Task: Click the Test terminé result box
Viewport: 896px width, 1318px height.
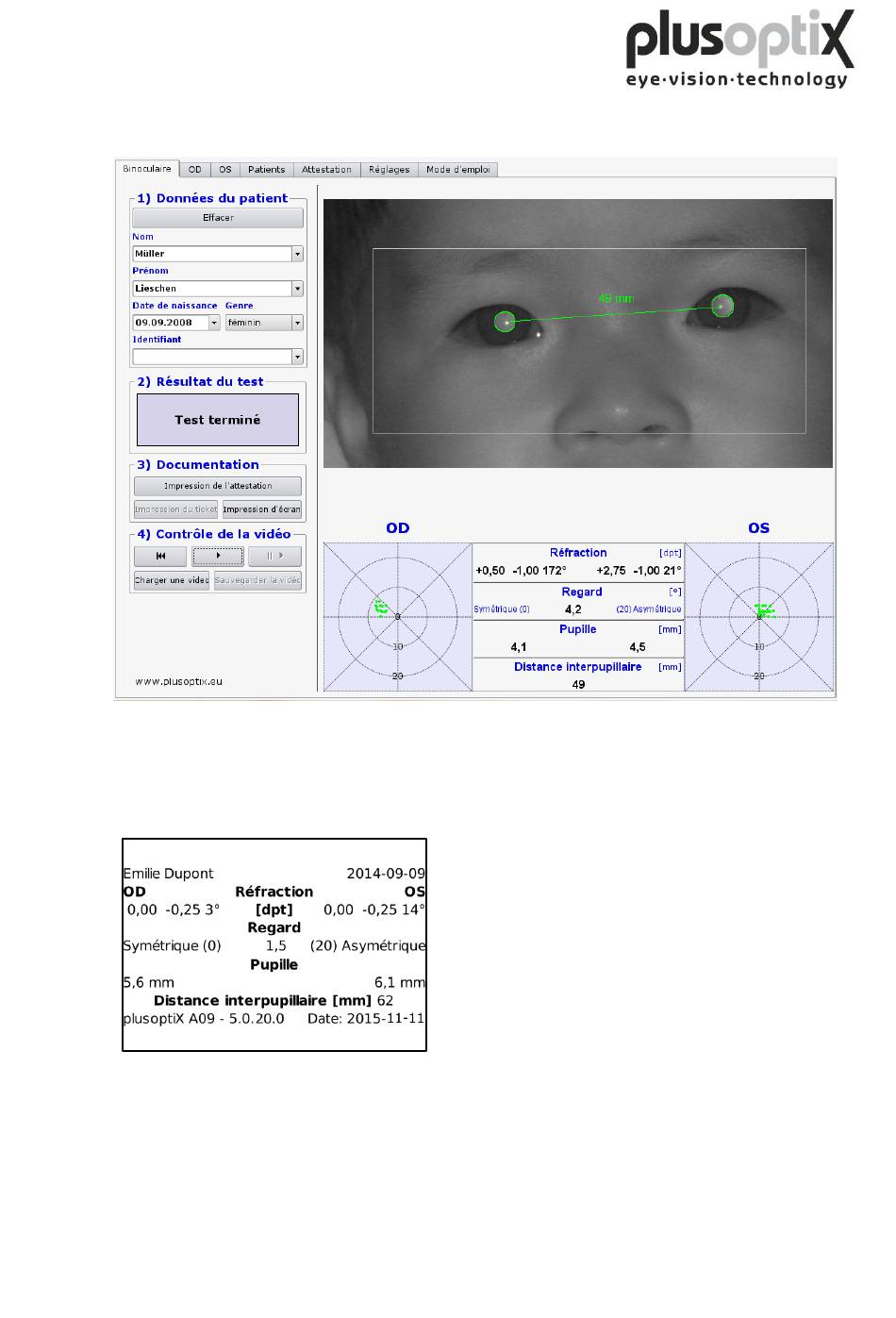Action: point(218,420)
